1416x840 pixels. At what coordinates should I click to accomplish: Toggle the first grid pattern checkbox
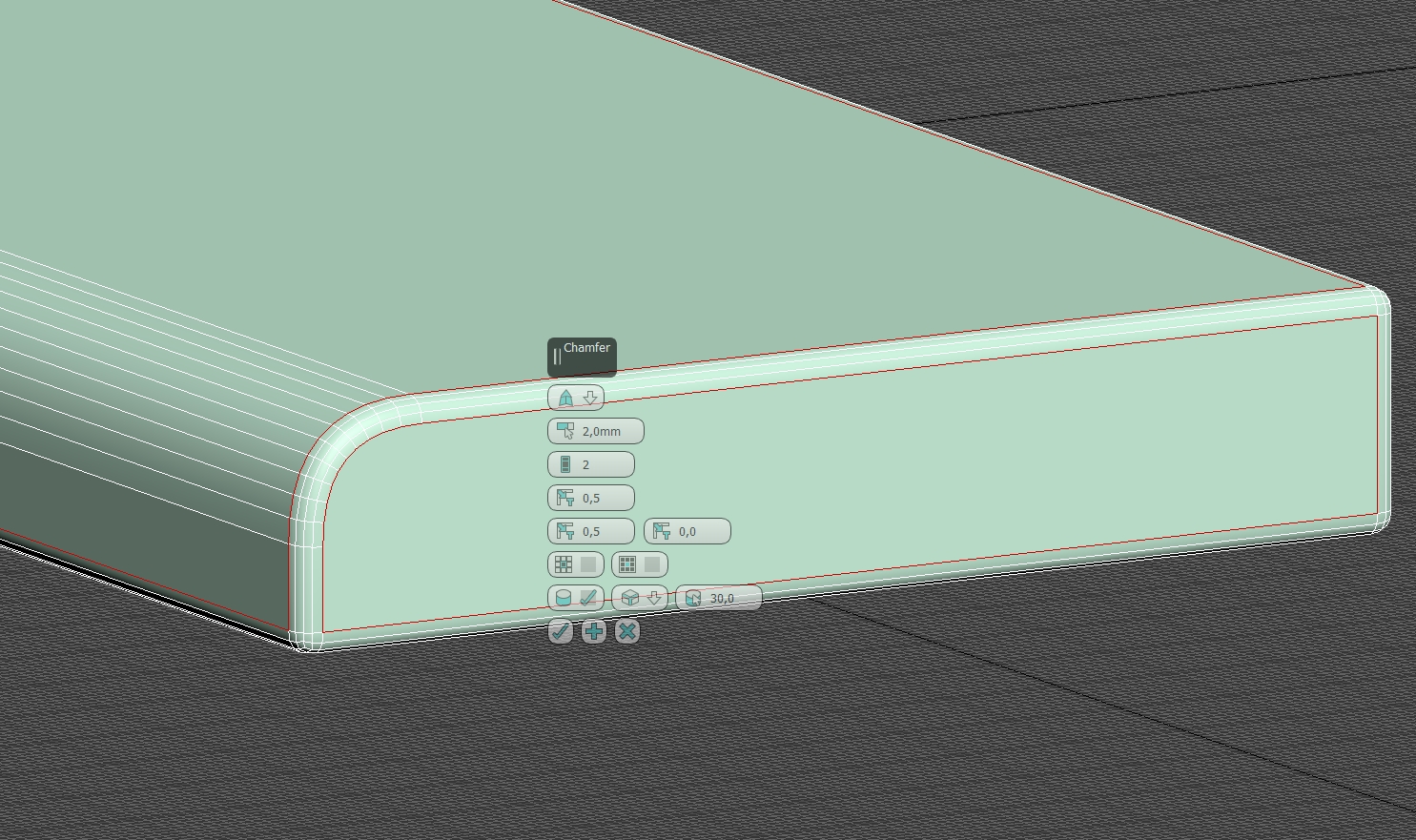tap(576, 564)
